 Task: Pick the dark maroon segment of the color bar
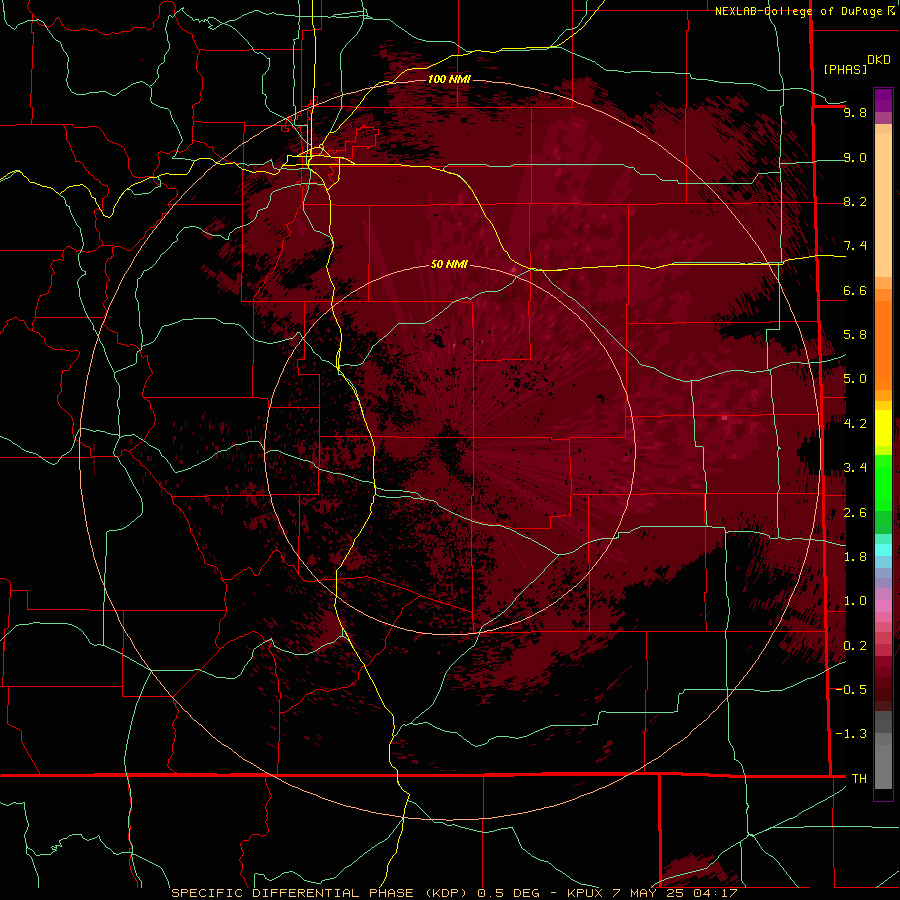tap(883, 689)
